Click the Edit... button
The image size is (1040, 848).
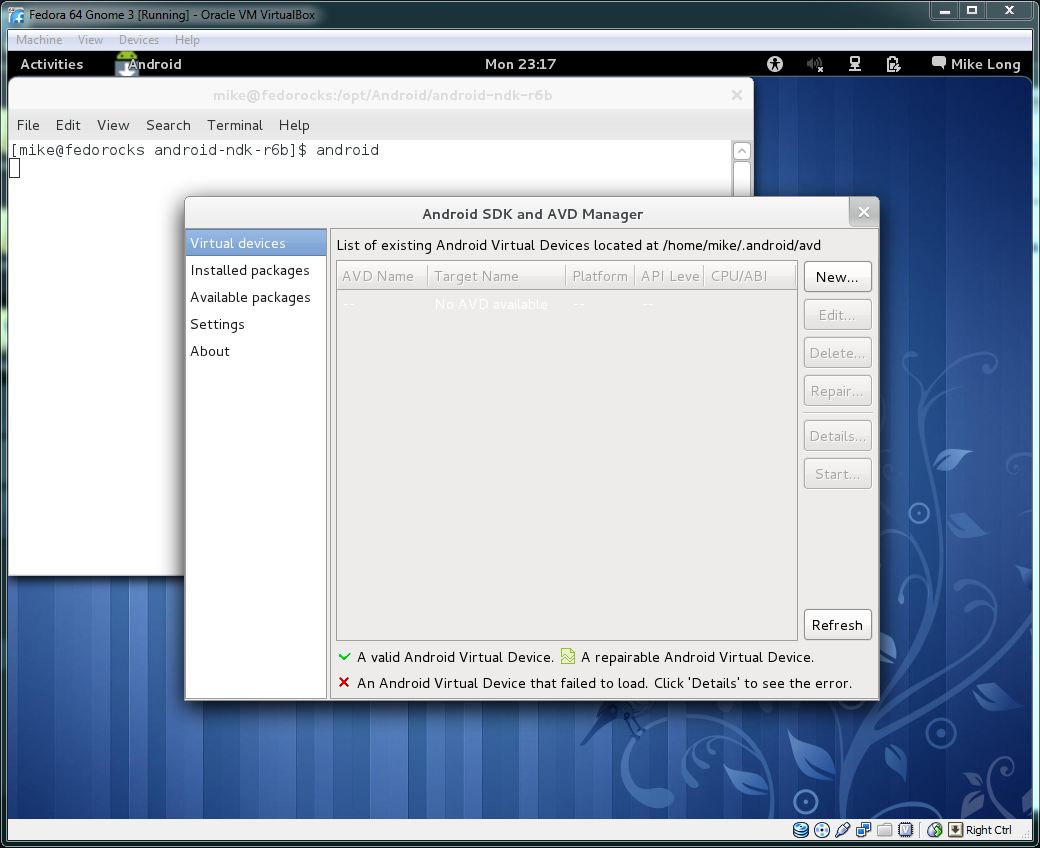[x=837, y=315]
